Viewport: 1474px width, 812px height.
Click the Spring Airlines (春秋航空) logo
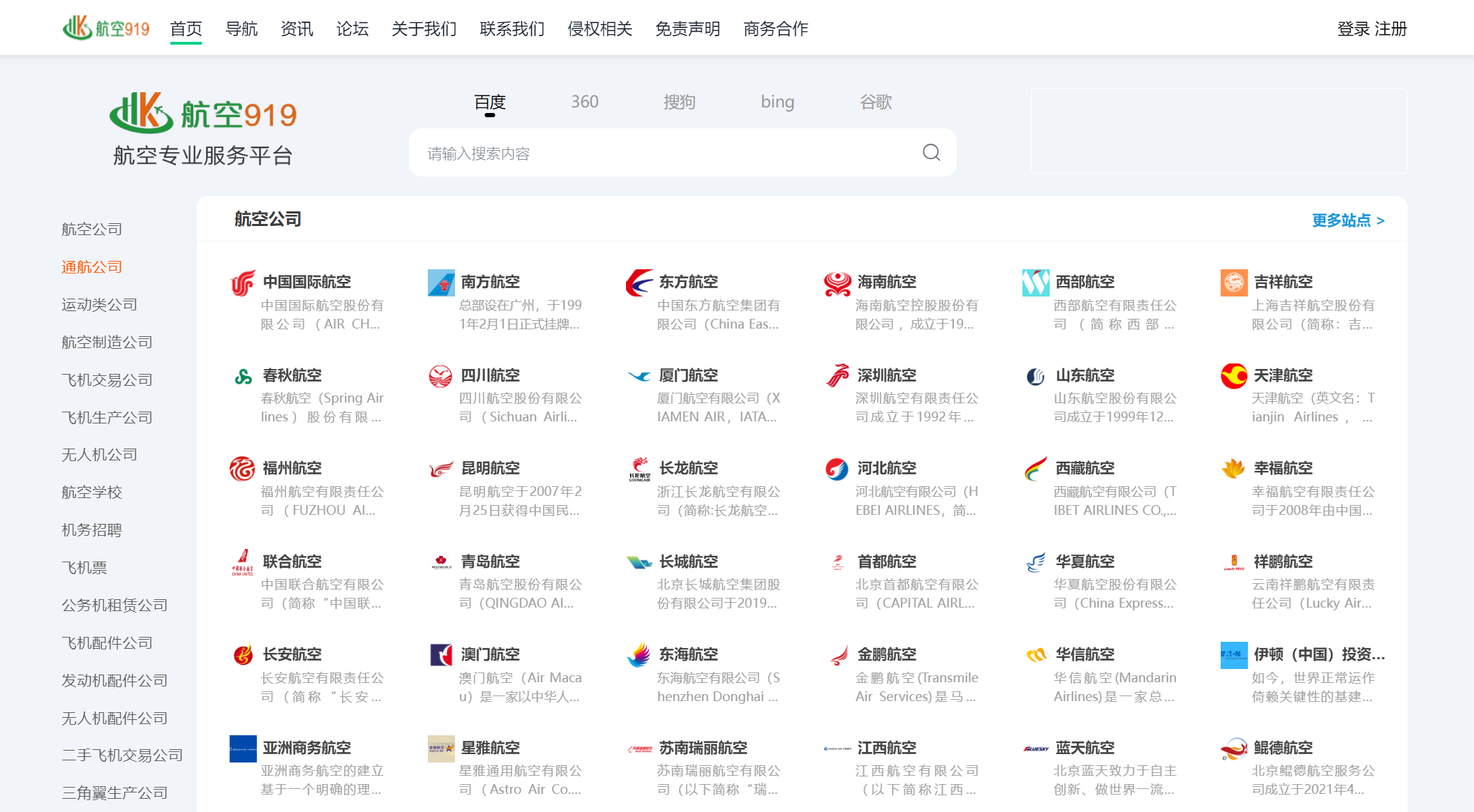click(243, 376)
